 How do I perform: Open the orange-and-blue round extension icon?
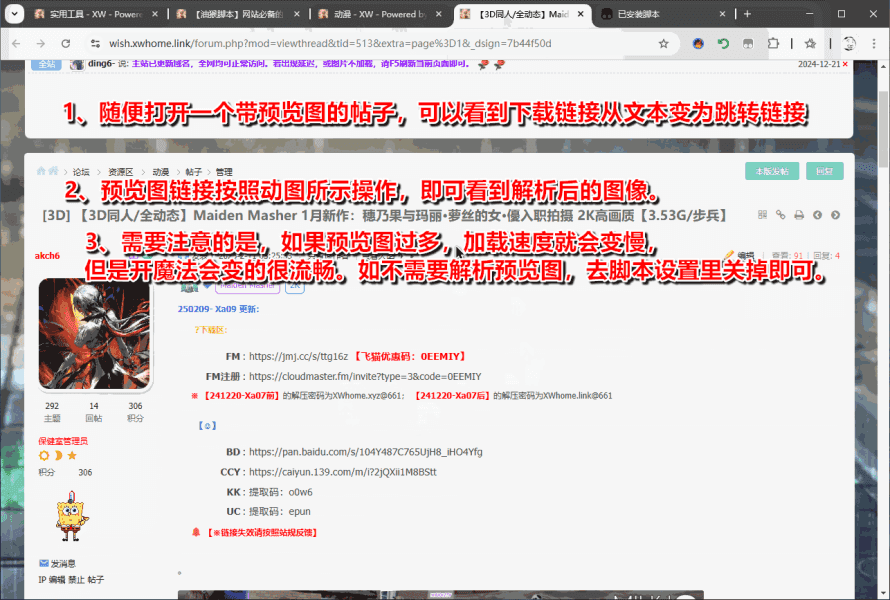[698, 44]
